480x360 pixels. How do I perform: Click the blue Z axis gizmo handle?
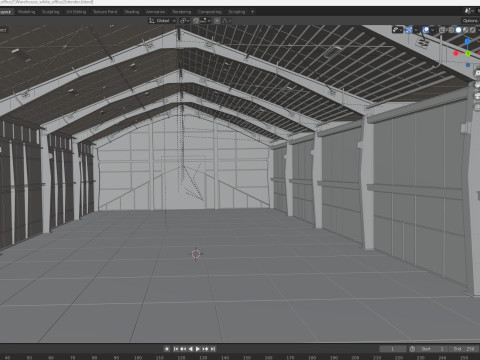pos(468,41)
